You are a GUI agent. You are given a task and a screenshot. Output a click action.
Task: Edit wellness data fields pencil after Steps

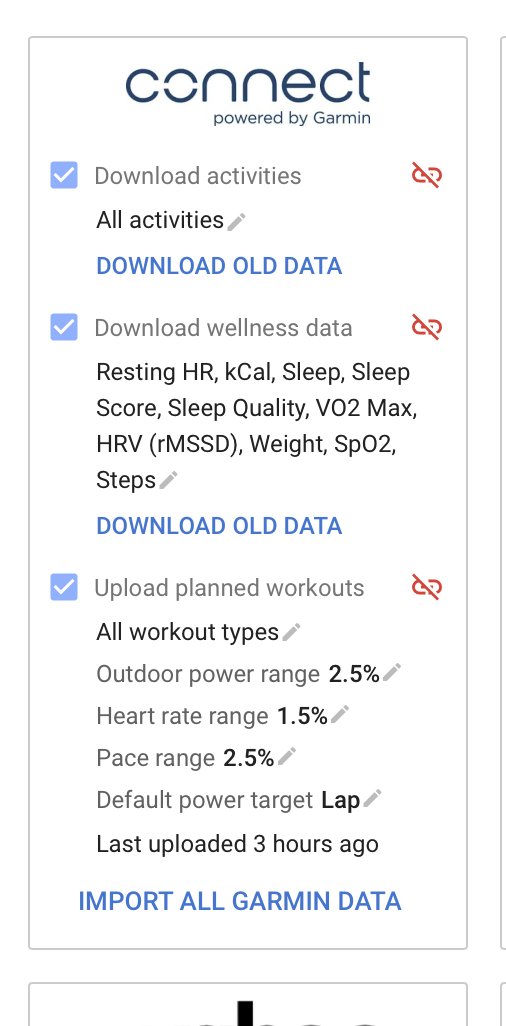168,480
